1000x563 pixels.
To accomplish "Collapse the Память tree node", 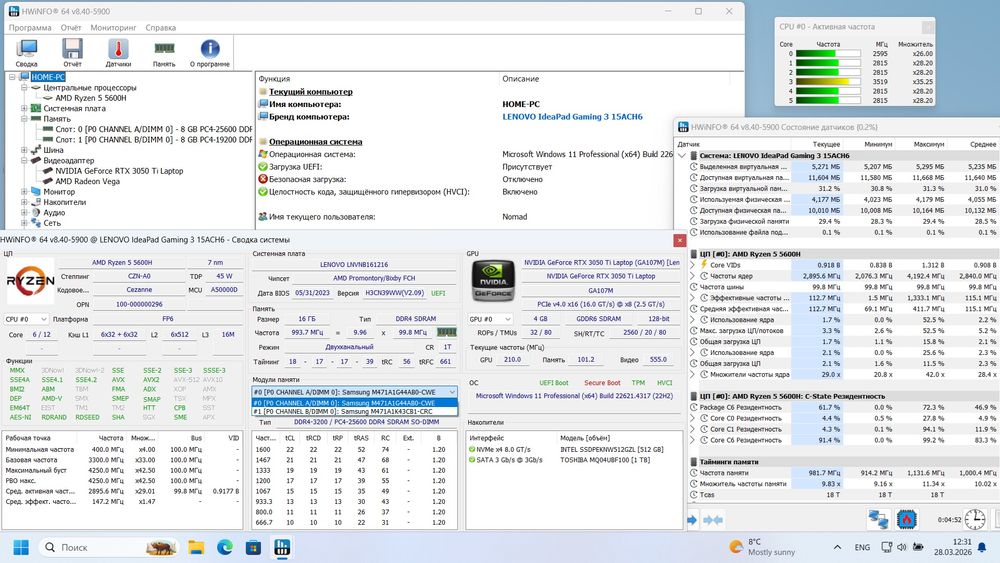I will (x=24, y=119).
